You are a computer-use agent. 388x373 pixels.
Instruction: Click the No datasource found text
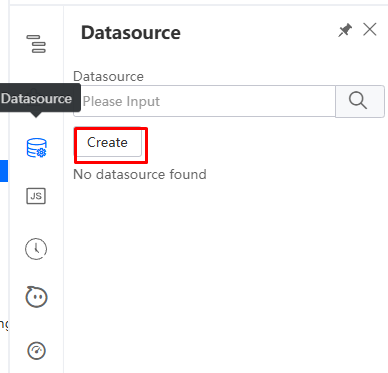point(140,174)
